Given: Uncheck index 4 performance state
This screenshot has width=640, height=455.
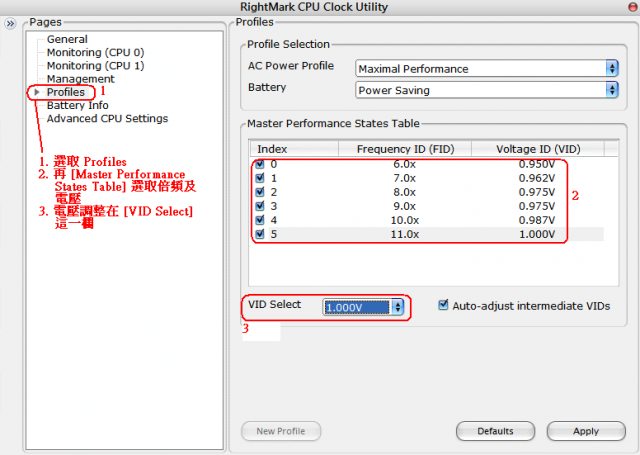Looking at the screenshot, I should tap(260, 220).
